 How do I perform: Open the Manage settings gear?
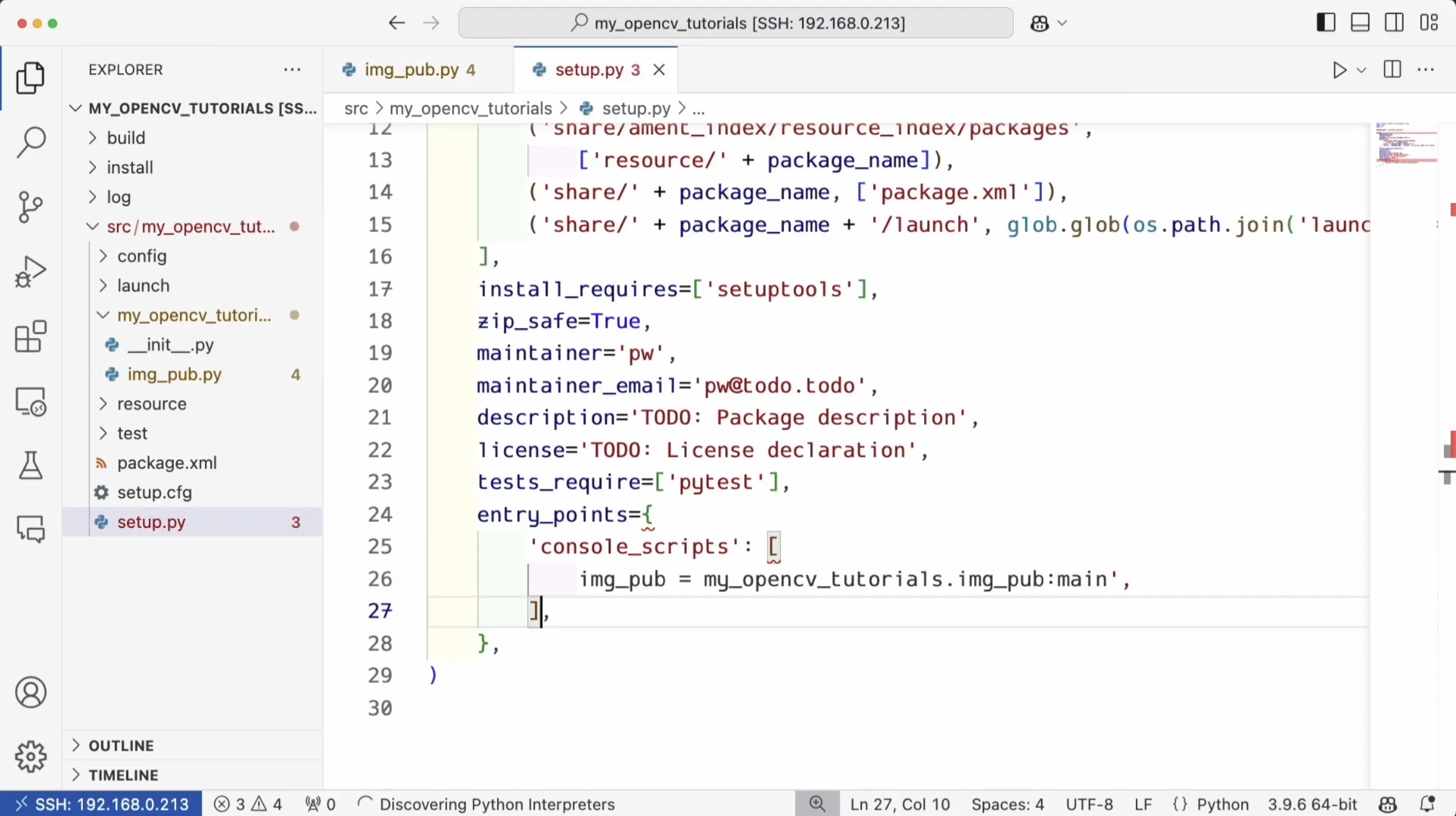(30, 757)
